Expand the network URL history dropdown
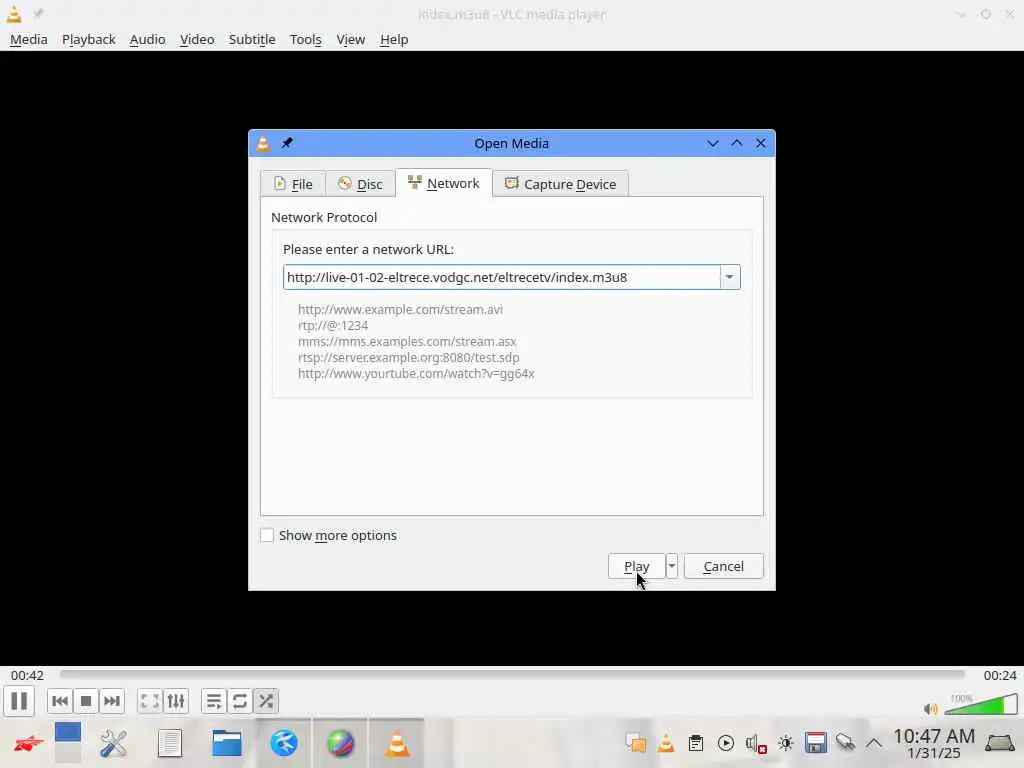Image resolution: width=1024 pixels, height=768 pixels. coord(729,278)
